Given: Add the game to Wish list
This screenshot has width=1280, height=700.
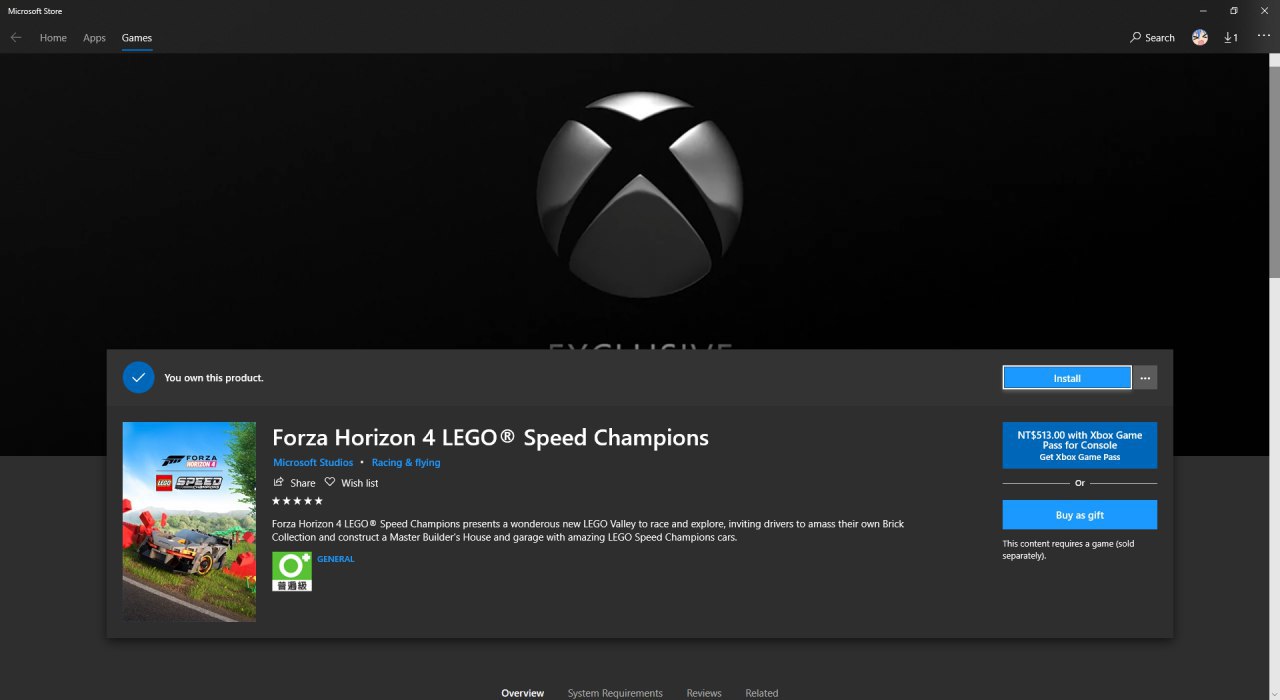Looking at the screenshot, I should point(351,483).
